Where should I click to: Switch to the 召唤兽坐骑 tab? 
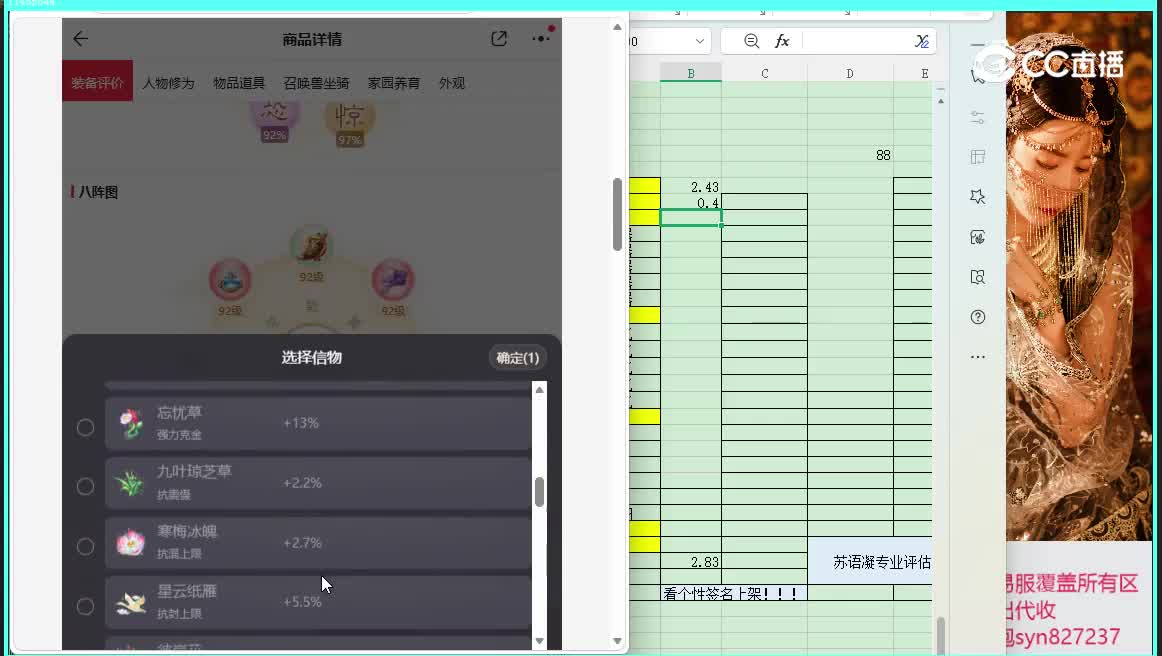[x=316, y=83]
